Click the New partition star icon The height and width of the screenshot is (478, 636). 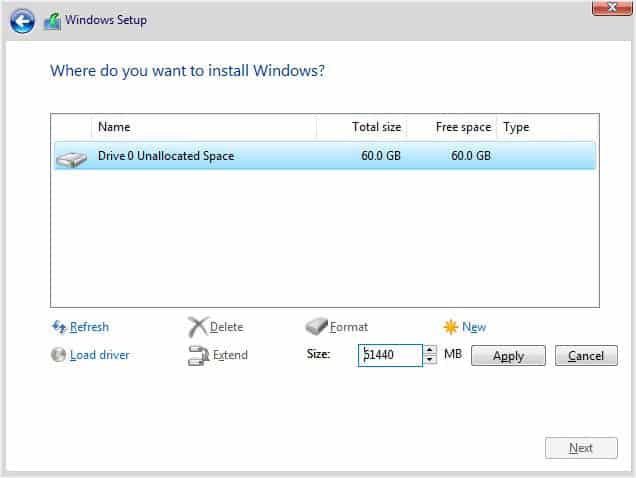[451, 327]
